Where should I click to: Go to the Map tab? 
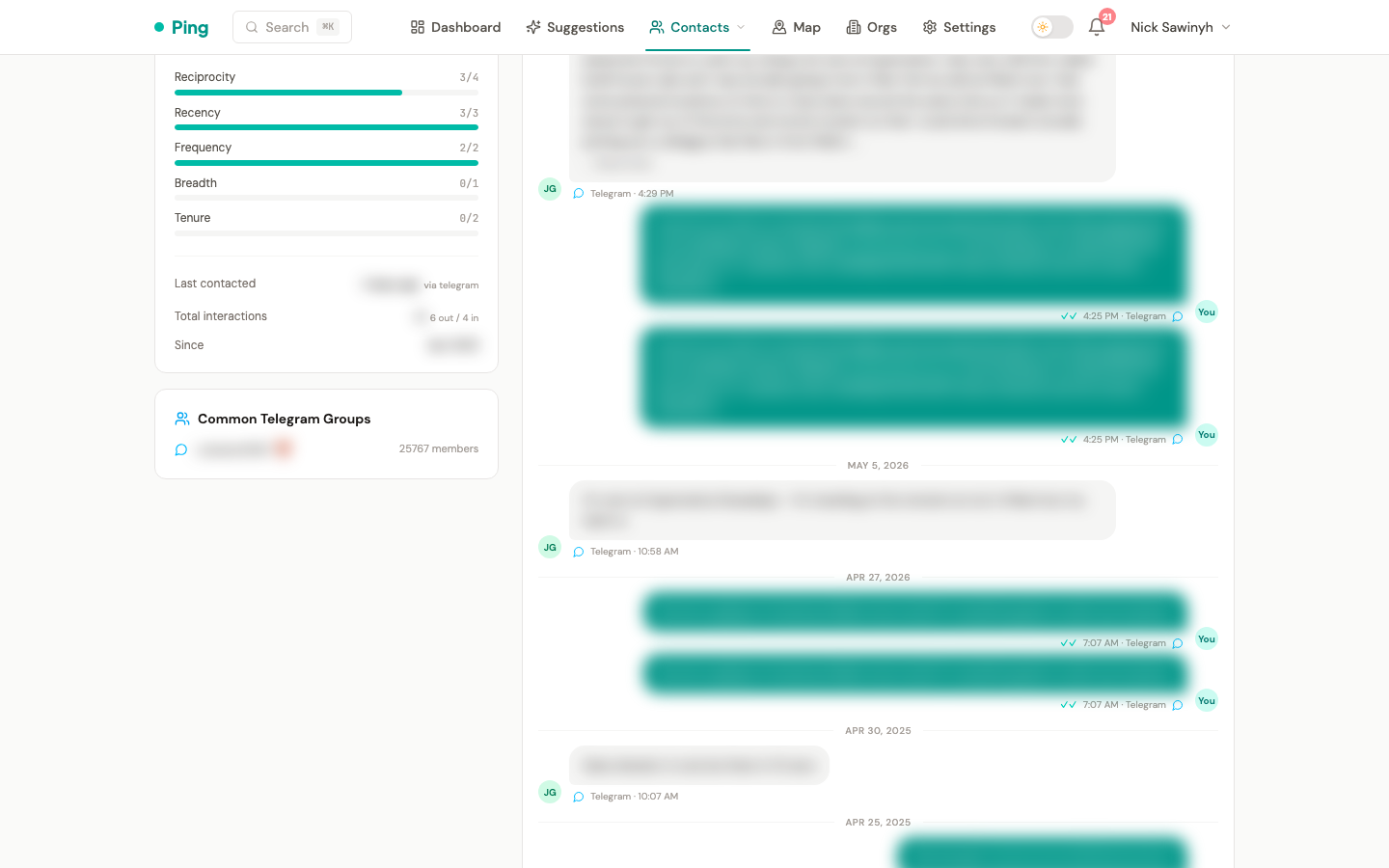(x=796, y=27)
